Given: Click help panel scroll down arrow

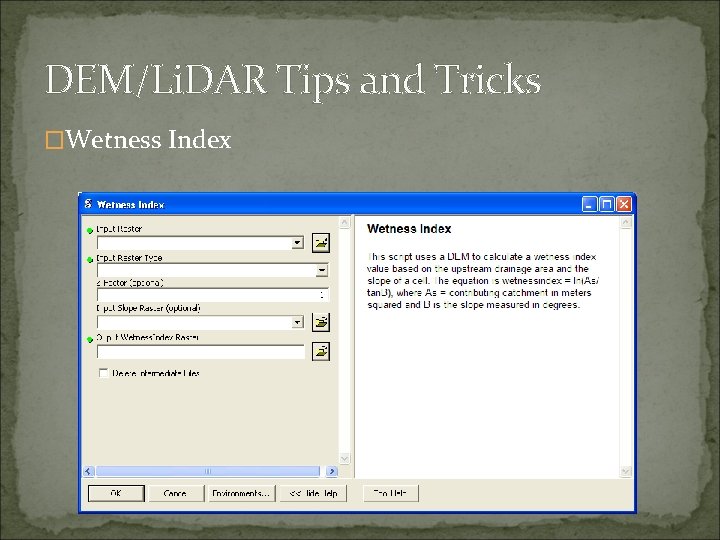Looking at the screenshot, I should (x=625, y=471).
